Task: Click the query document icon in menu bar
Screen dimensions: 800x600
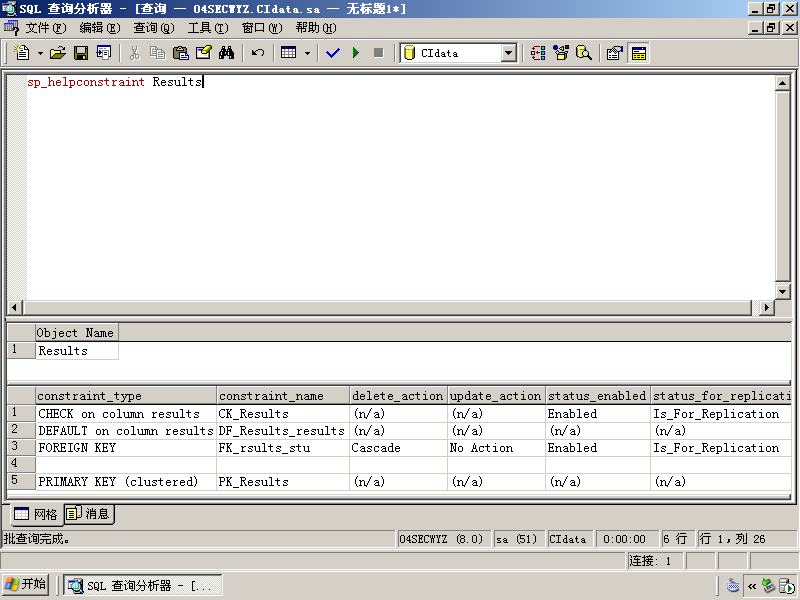Action: point(11,27)
